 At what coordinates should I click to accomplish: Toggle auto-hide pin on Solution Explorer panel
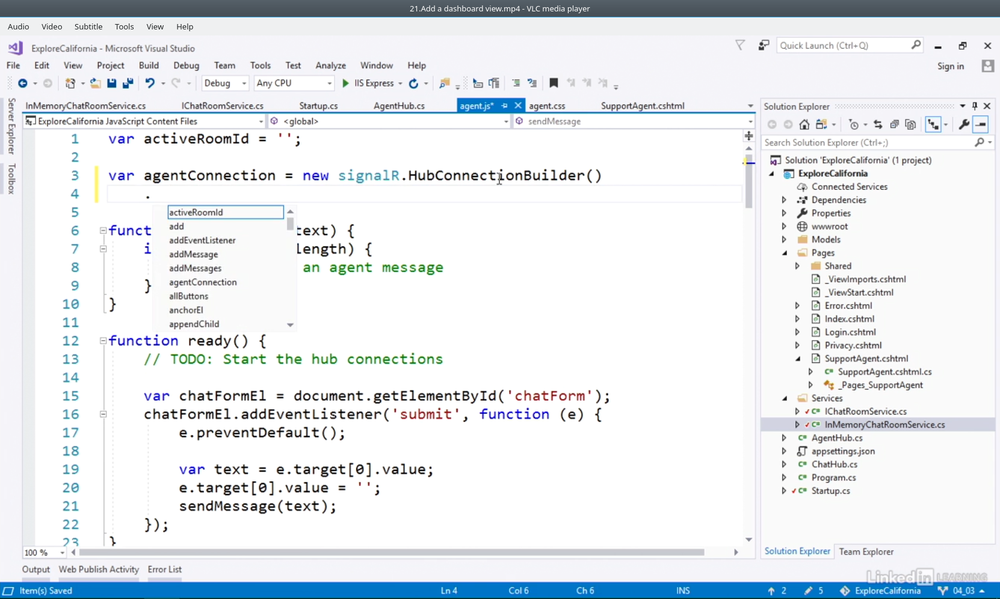pyautogui.click(x=974, y=107)
